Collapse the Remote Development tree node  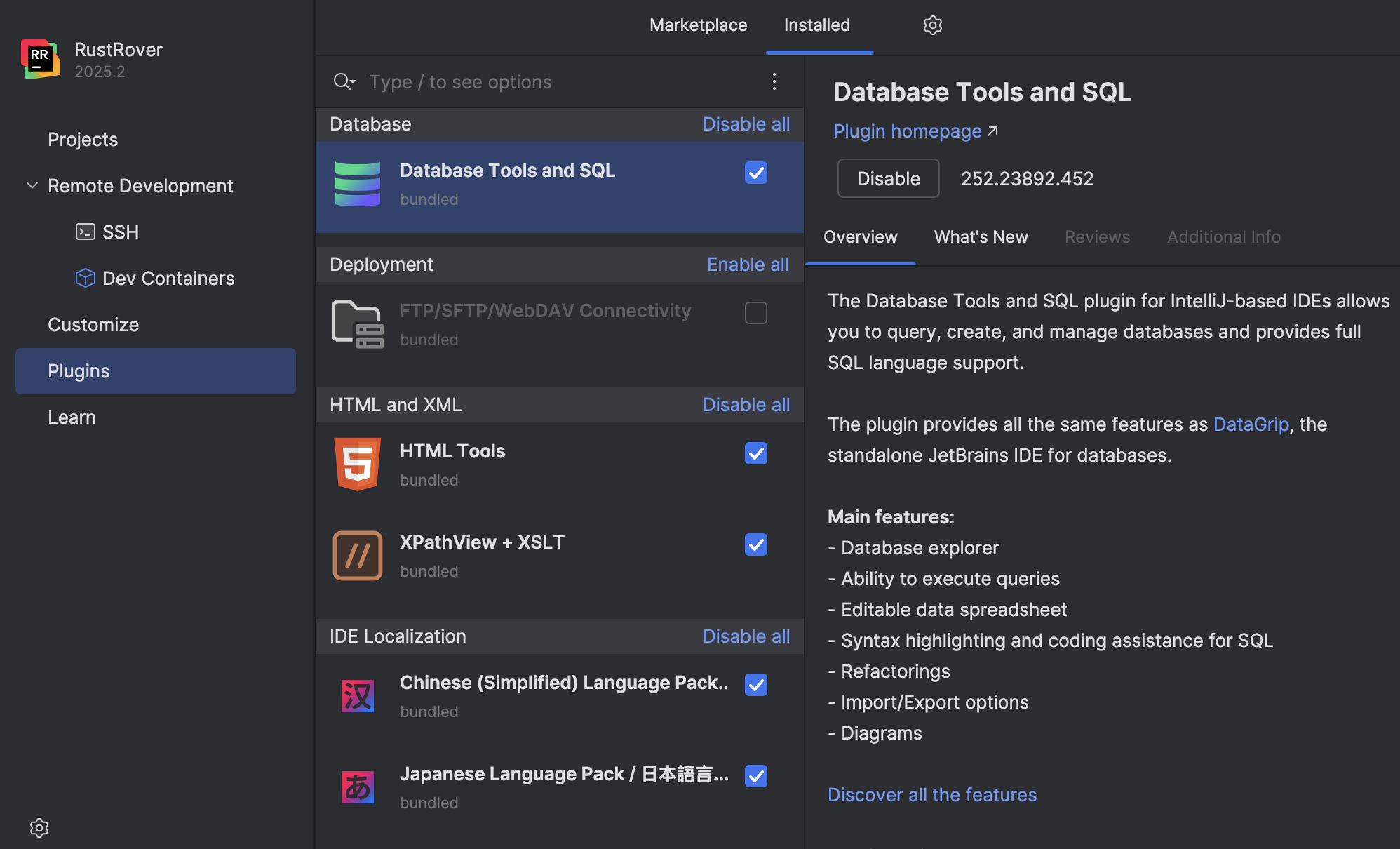coord(32,185)
